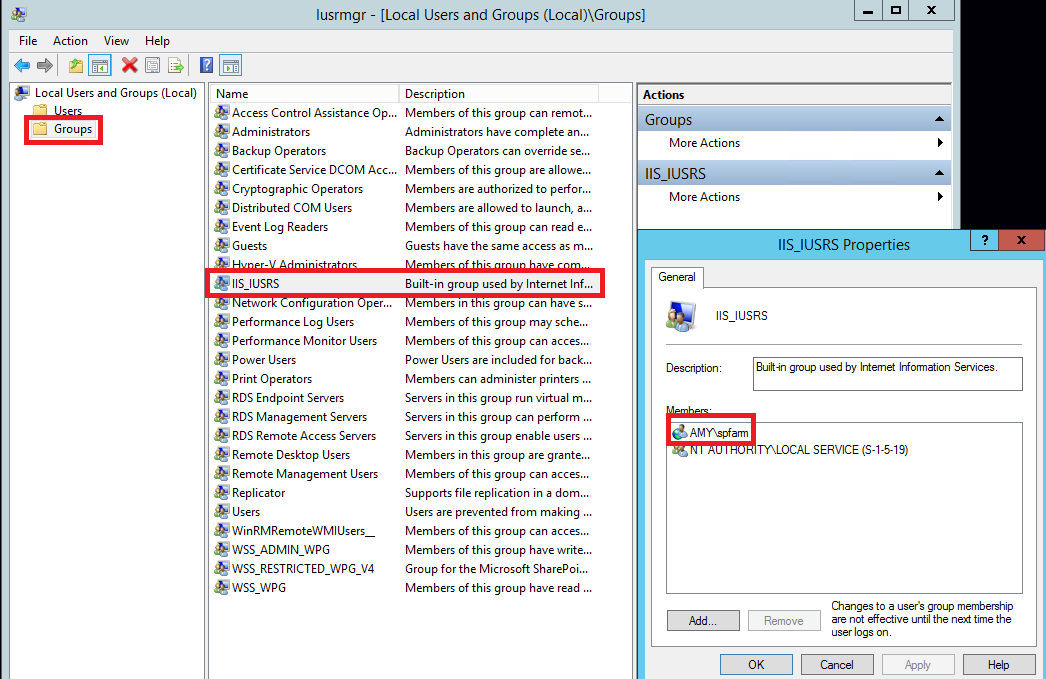Select Distributed COM Users group
The image size is (1046, 679).
coord(405,207)
